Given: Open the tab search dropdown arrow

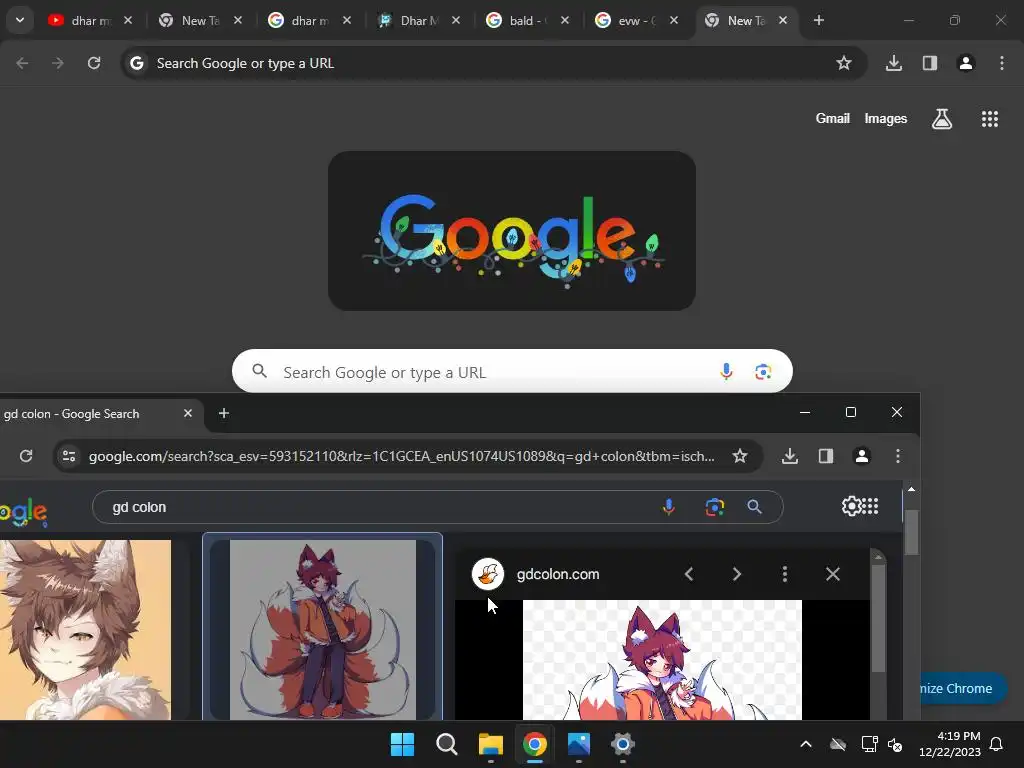Looking at the screenshot, I should (20, 20).
